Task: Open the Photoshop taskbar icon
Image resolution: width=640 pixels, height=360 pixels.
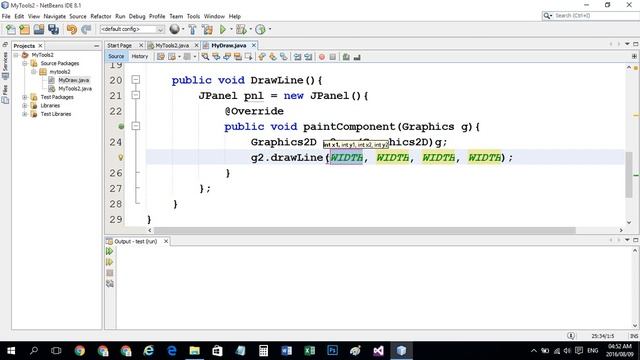Action: pos(332,351)
